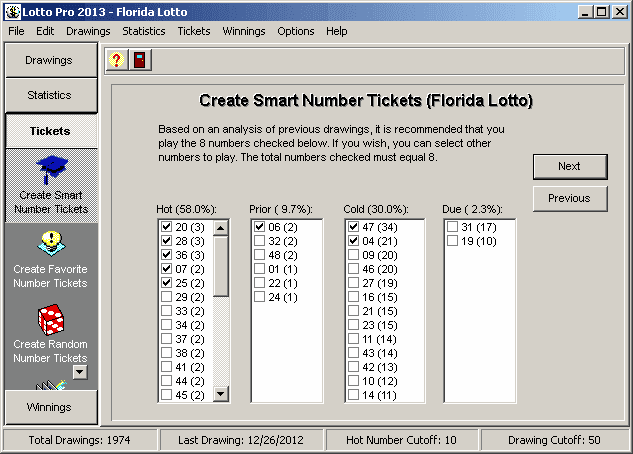This screenshot has width=633, height=454.
Task: Uncheck hot number 20 (3)
Action: 166,227
